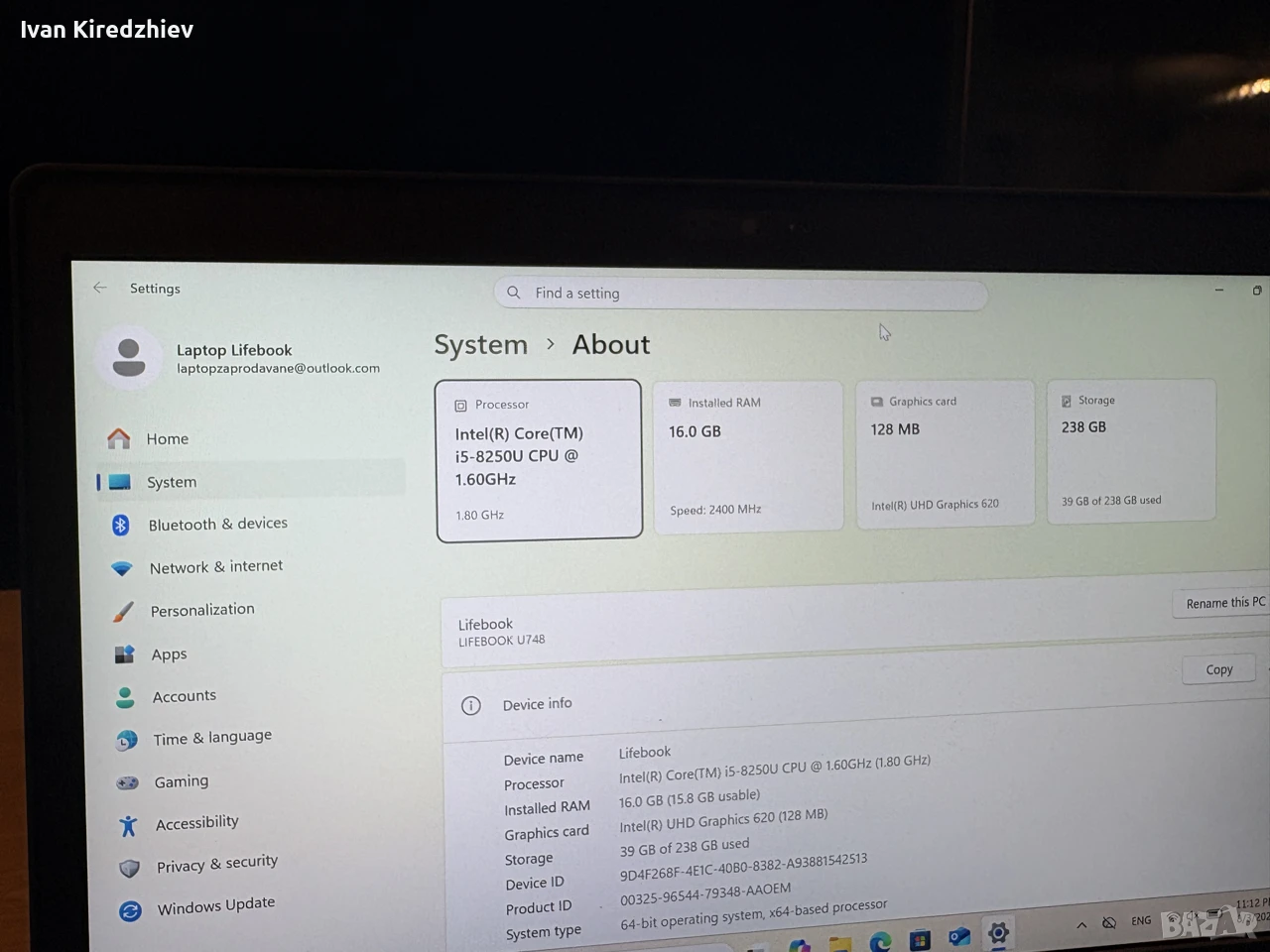Click the Device name value Lifebook
1270x952 pixels.
pyautogui.click(x=645, y=753)
